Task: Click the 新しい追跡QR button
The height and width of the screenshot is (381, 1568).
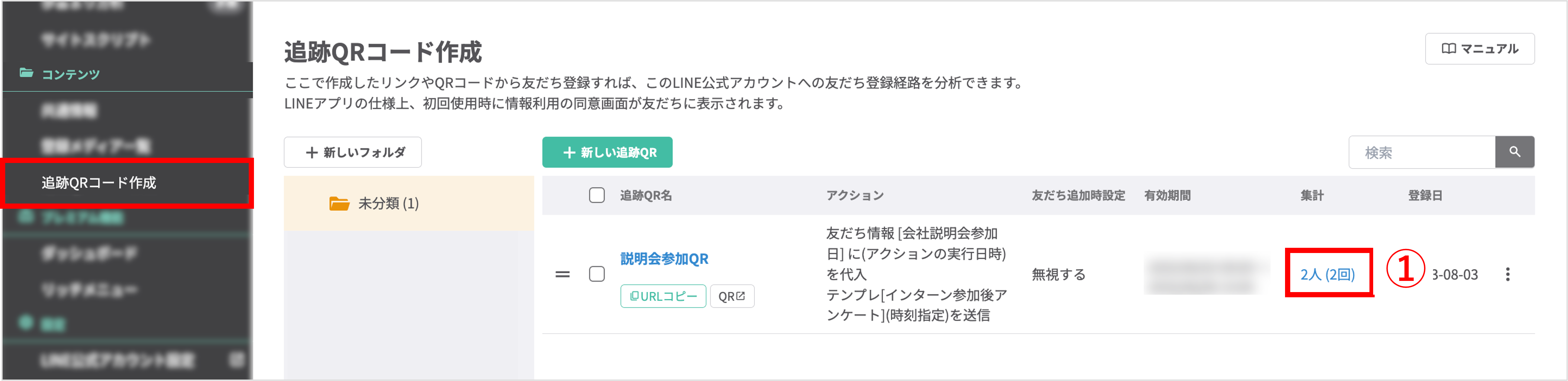Action: [x=608, y=152]
